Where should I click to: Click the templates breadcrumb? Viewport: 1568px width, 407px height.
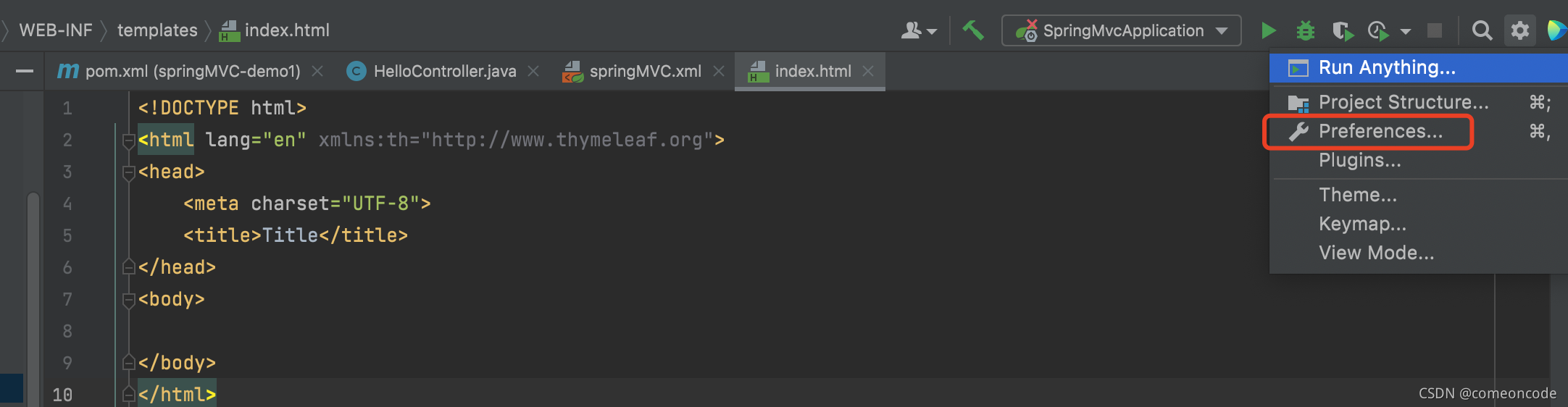[x=157, y=30]
